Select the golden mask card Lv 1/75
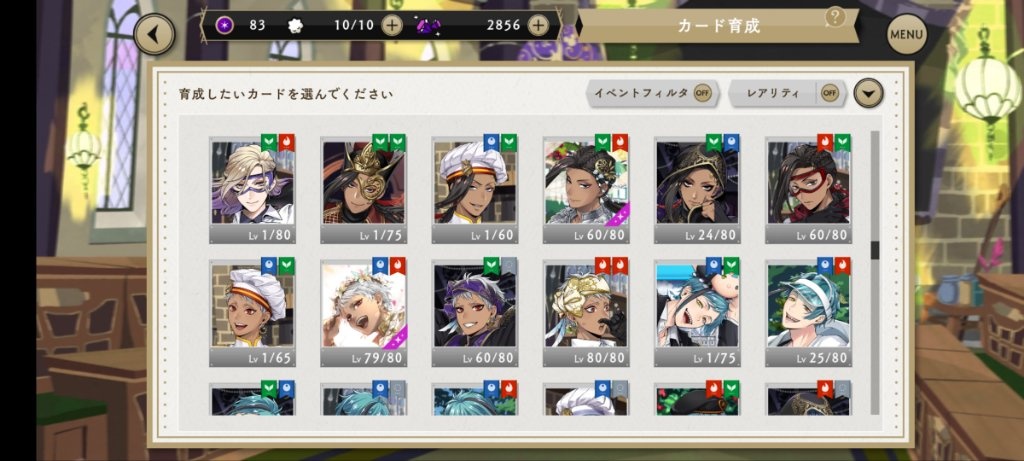The width and height of the screenshot is (1024, 461). pos(364,189)
